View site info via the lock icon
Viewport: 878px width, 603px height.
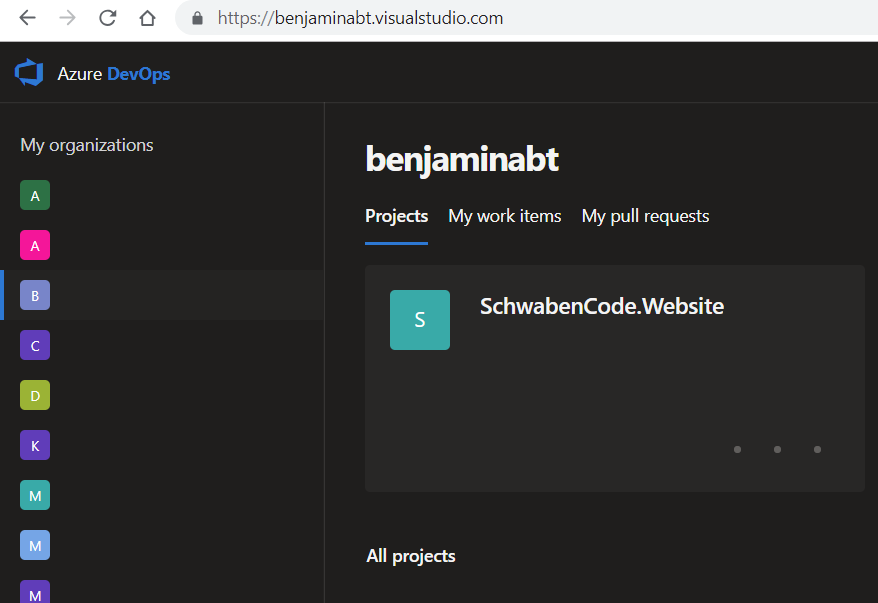pyautogui.click(x=197, y=18)
